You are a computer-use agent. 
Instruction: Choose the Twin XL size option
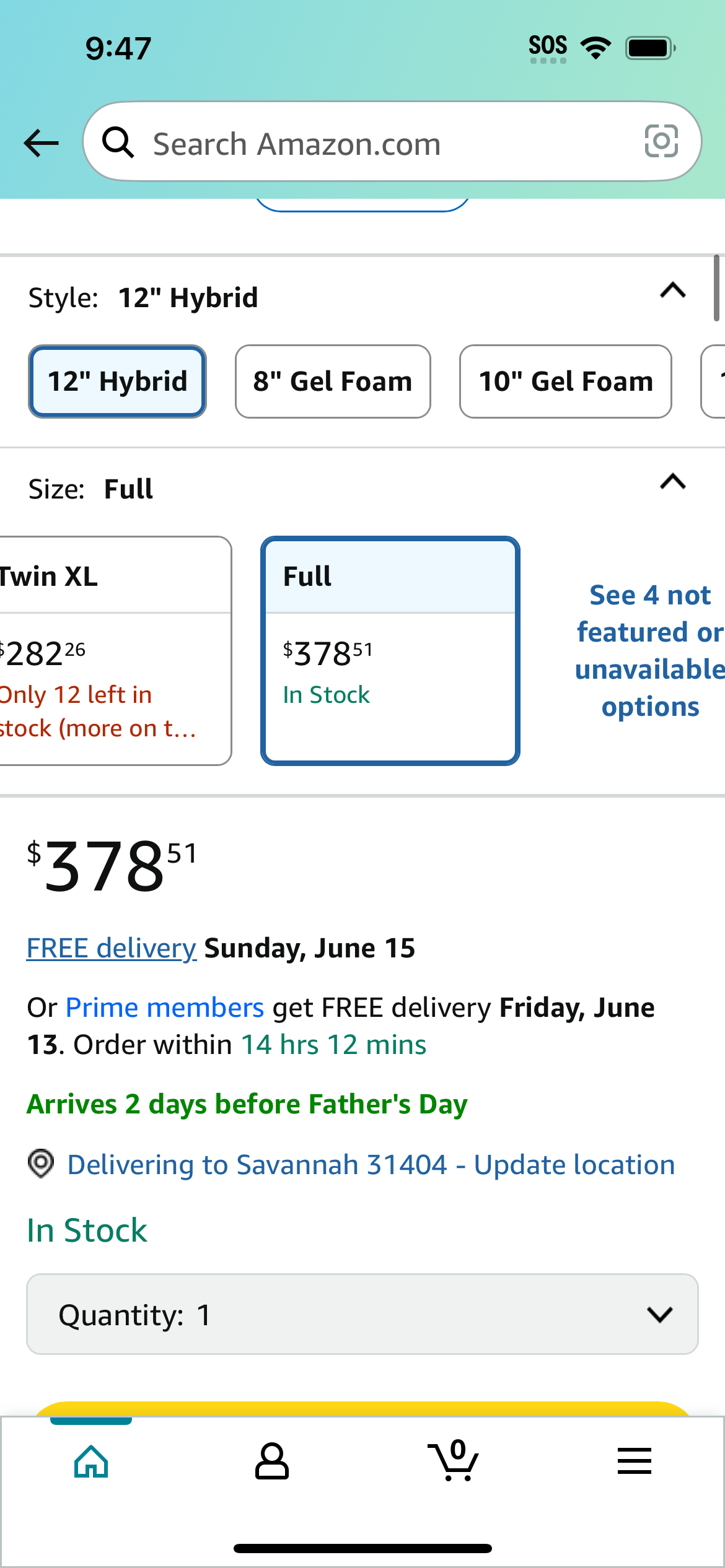click(x=115, y=651)
